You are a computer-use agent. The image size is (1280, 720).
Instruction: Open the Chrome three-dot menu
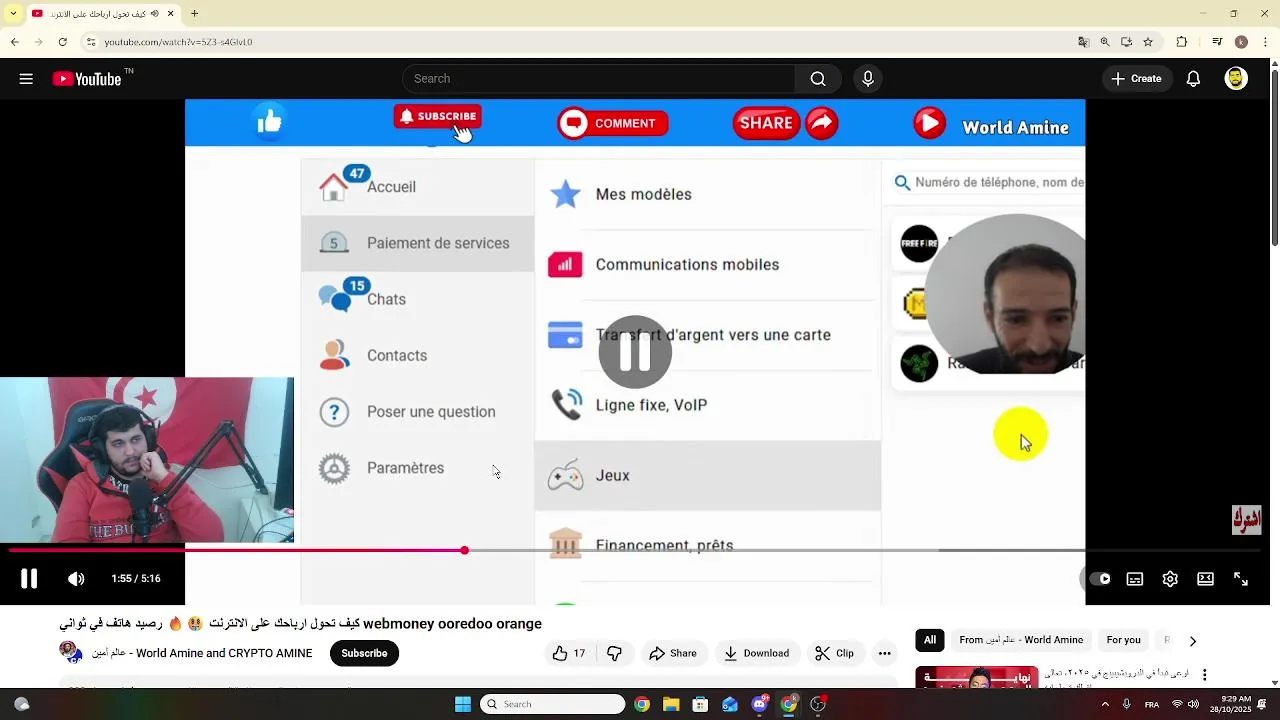[1264, 42]
